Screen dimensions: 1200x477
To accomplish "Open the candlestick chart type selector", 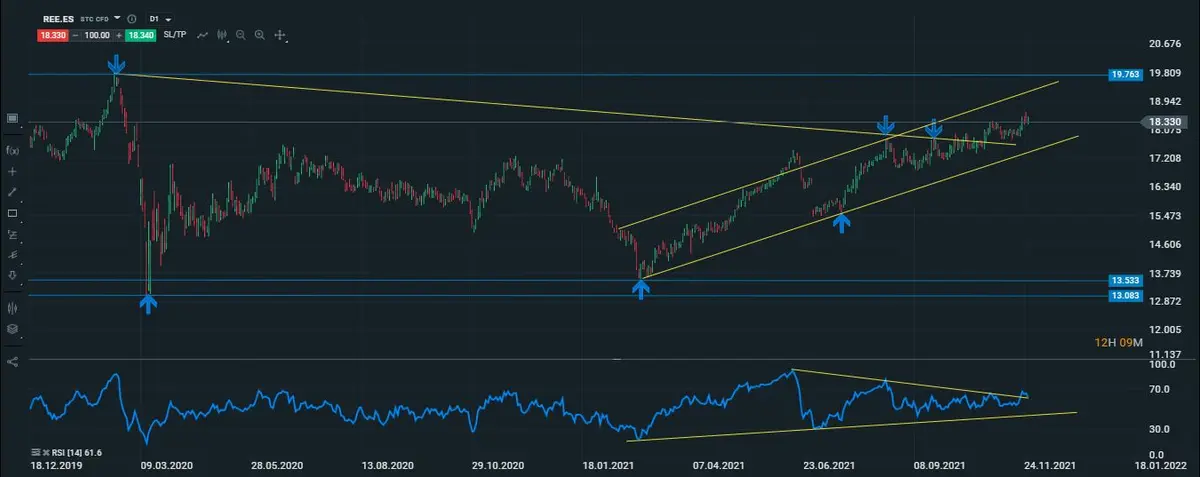I will point(221,35).
